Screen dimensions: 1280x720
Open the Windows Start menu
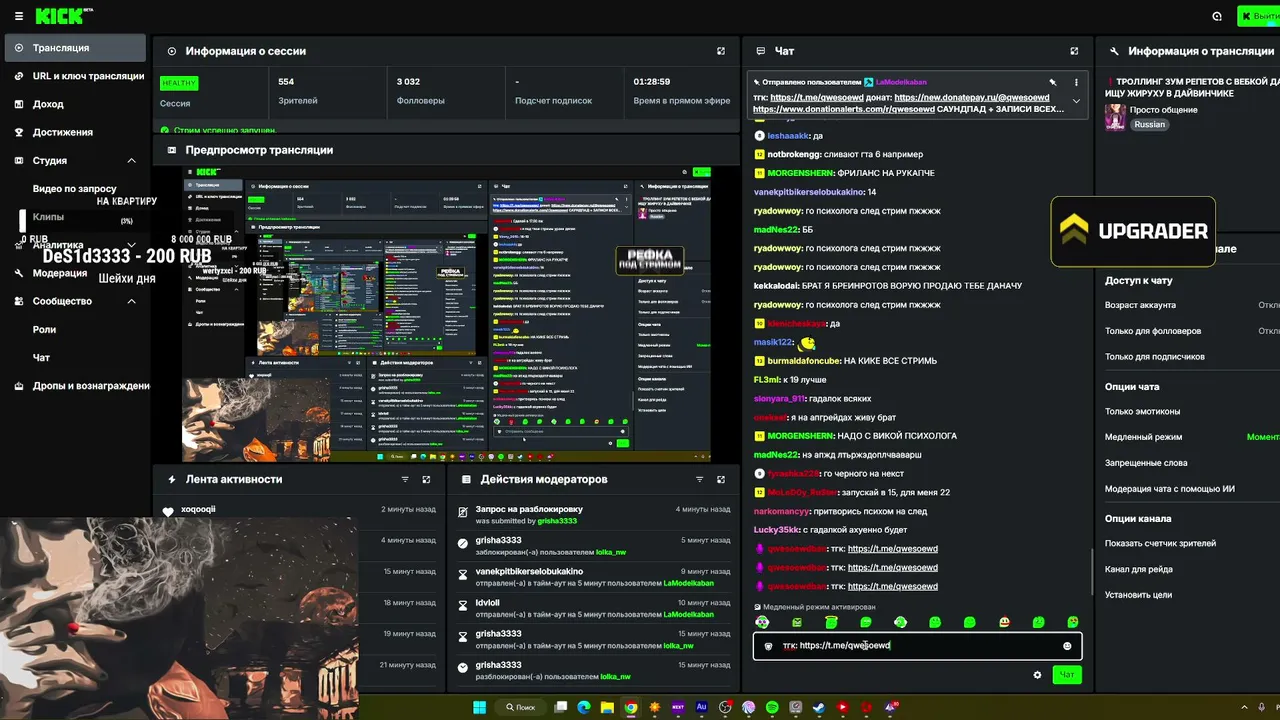pyautogui.click(x=479, y=707)
